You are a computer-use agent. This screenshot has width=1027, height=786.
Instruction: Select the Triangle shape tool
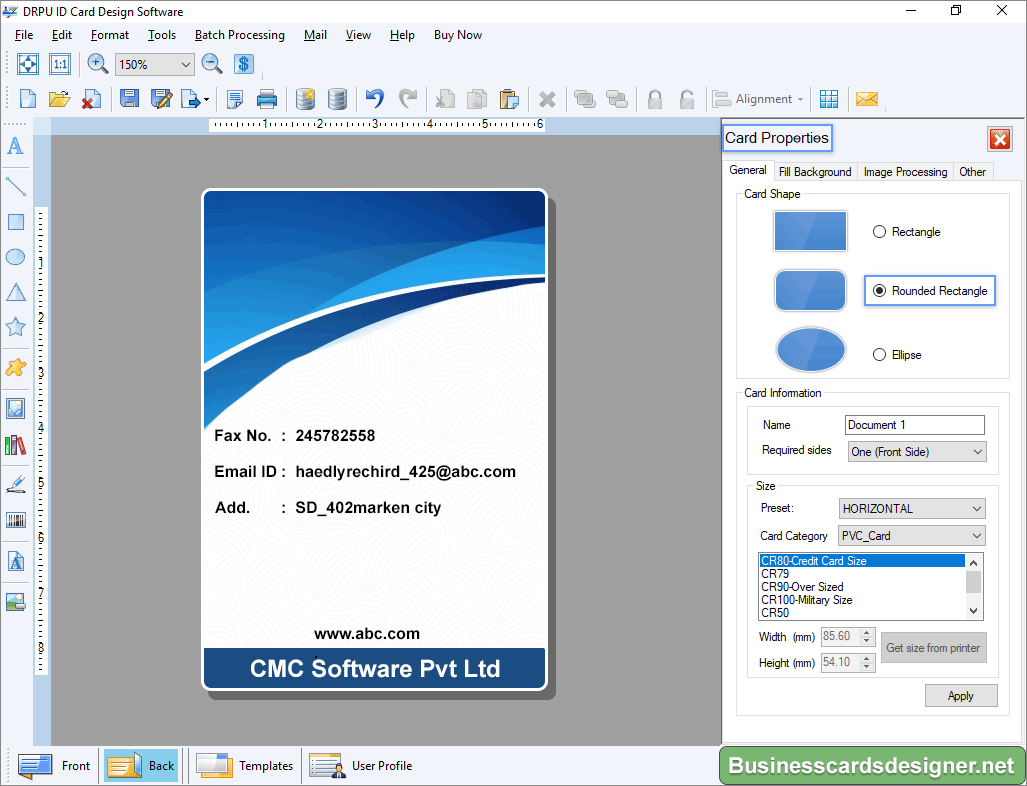coord(16,292)
